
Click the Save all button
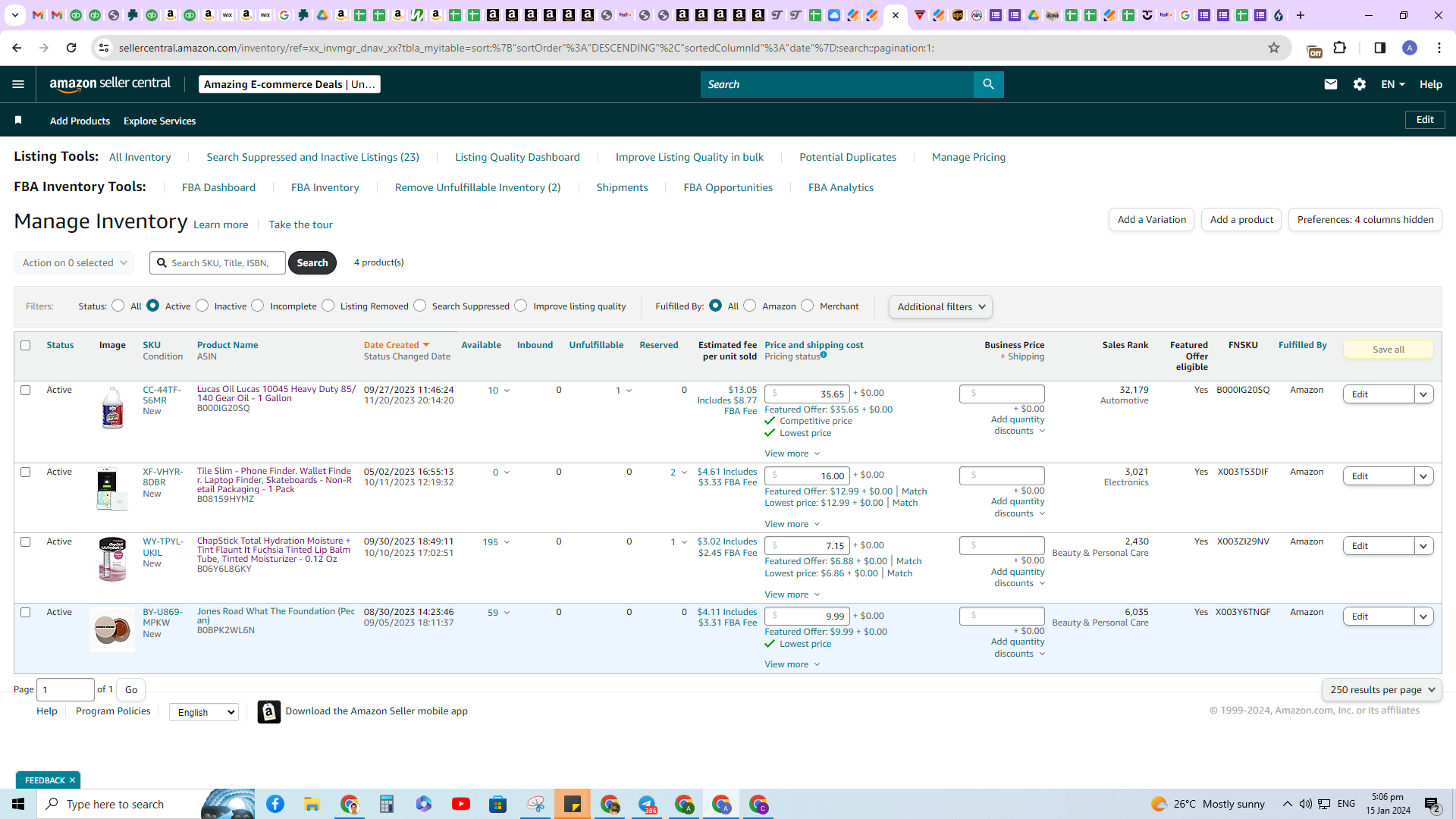[x=1388, y=350]
